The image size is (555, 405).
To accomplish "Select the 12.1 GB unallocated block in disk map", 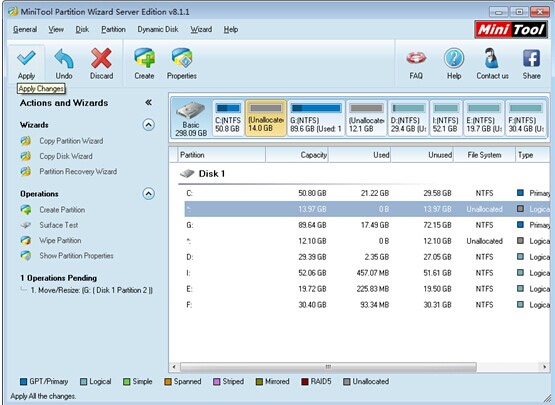I will (x=366, y=118).
